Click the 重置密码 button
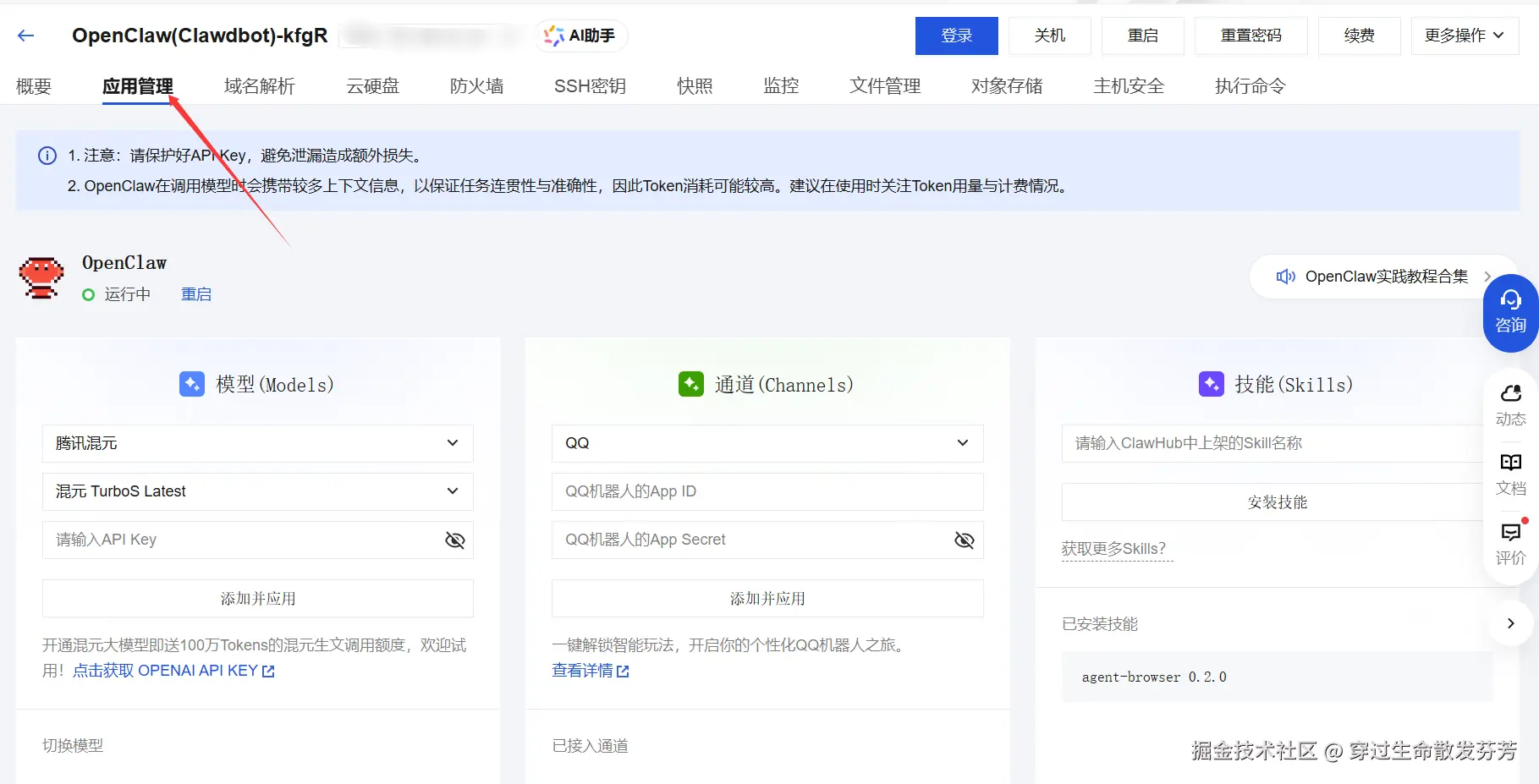This screenshot has width=1539, height=784. click(1251, 36)
